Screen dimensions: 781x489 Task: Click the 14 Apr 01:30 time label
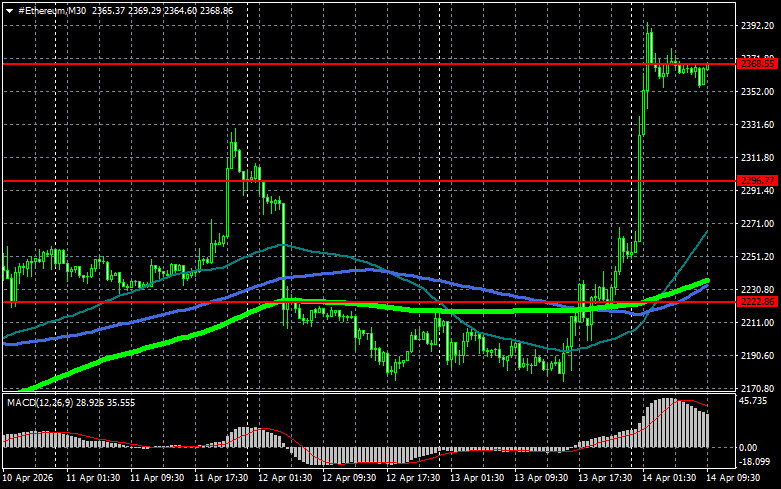(669, 478)
